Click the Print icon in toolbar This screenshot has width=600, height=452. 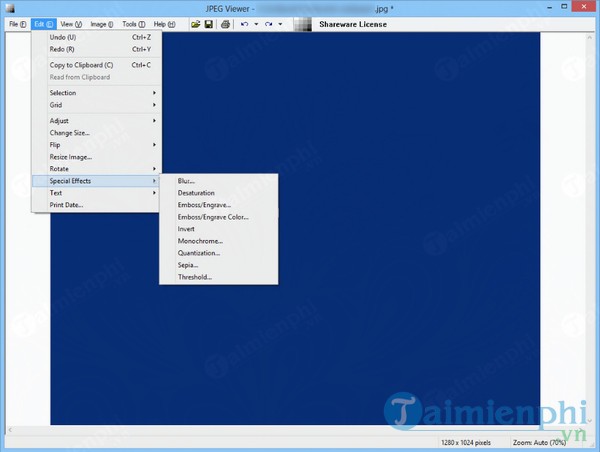pyautogui.click(x=225, y=24)
